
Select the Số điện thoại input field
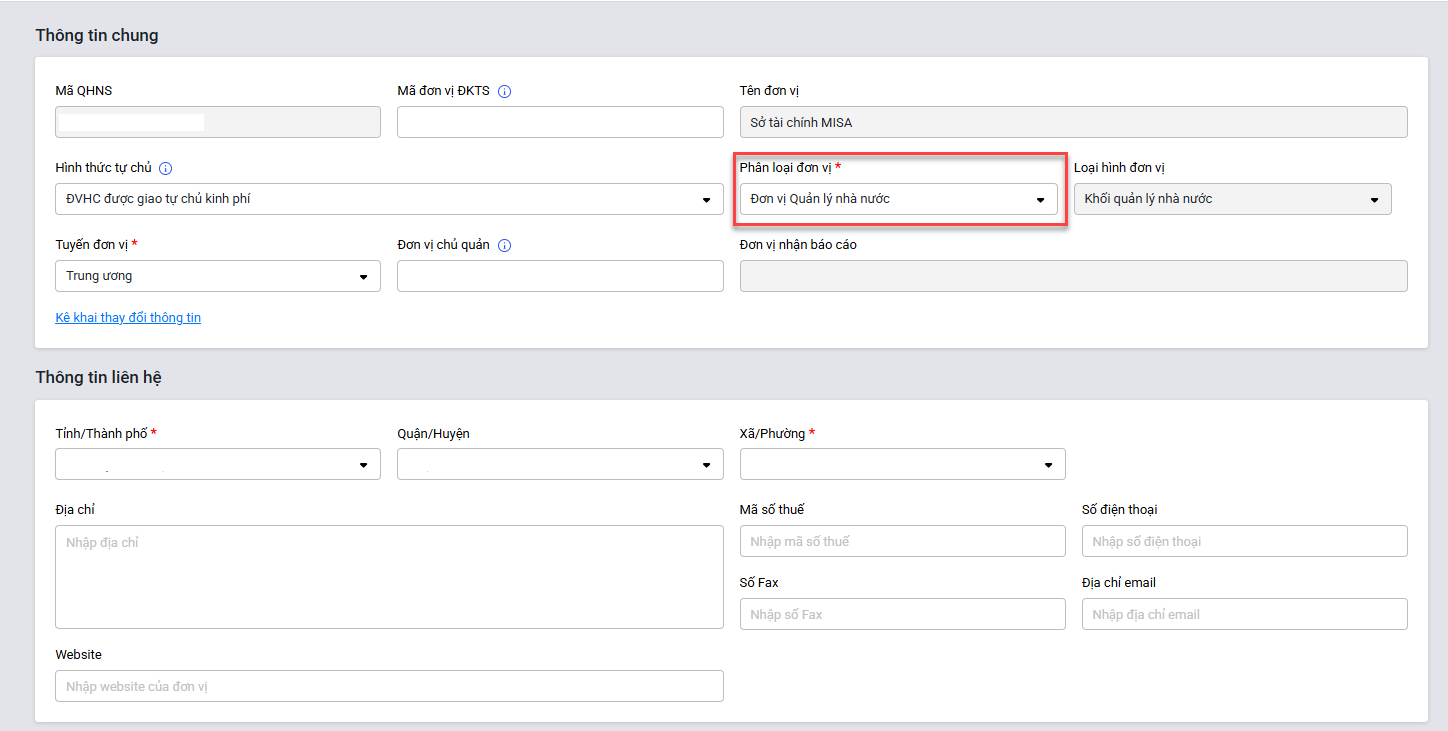click(x=1244, y=541)
